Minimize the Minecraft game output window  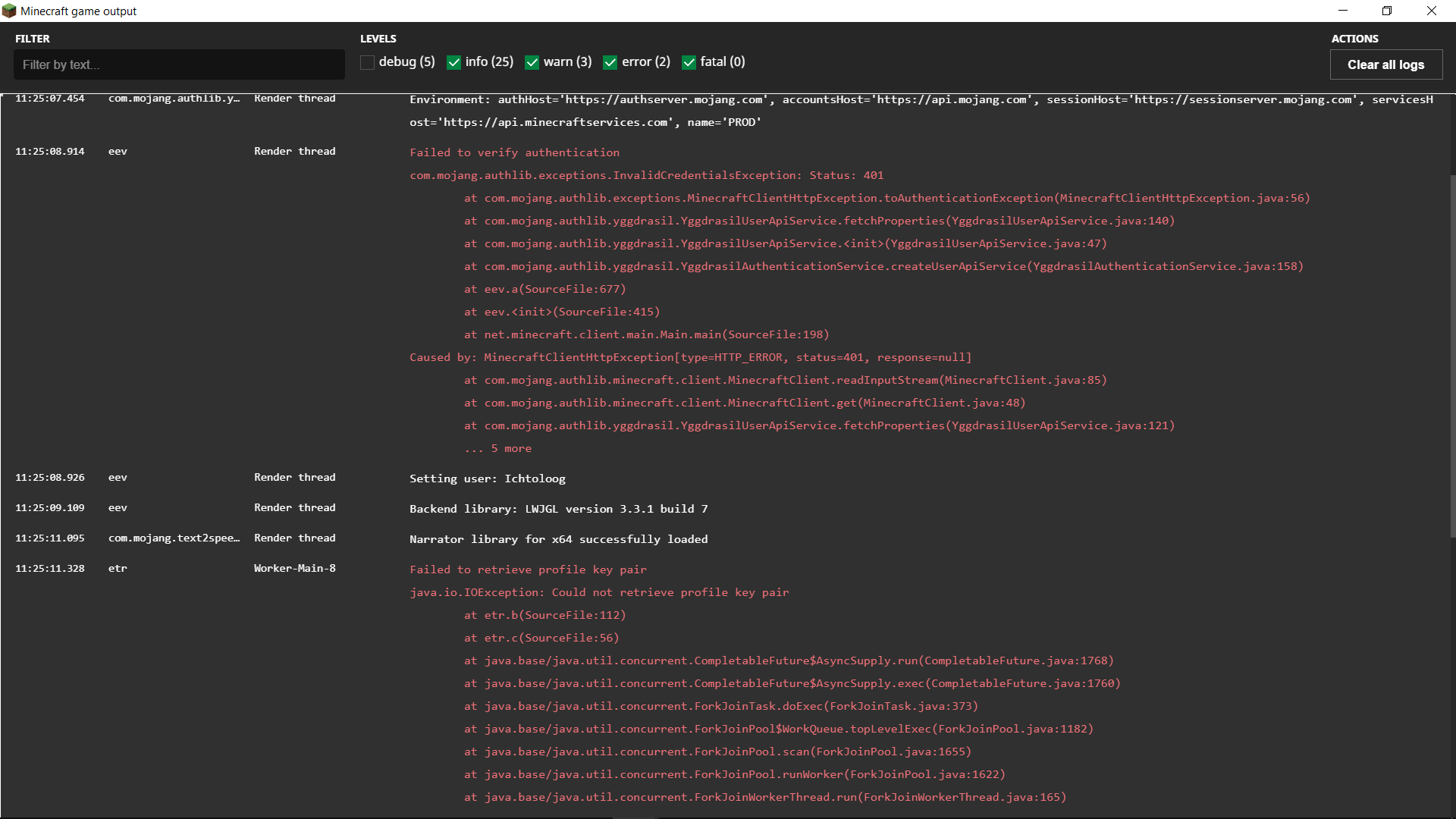(1343, 11)
